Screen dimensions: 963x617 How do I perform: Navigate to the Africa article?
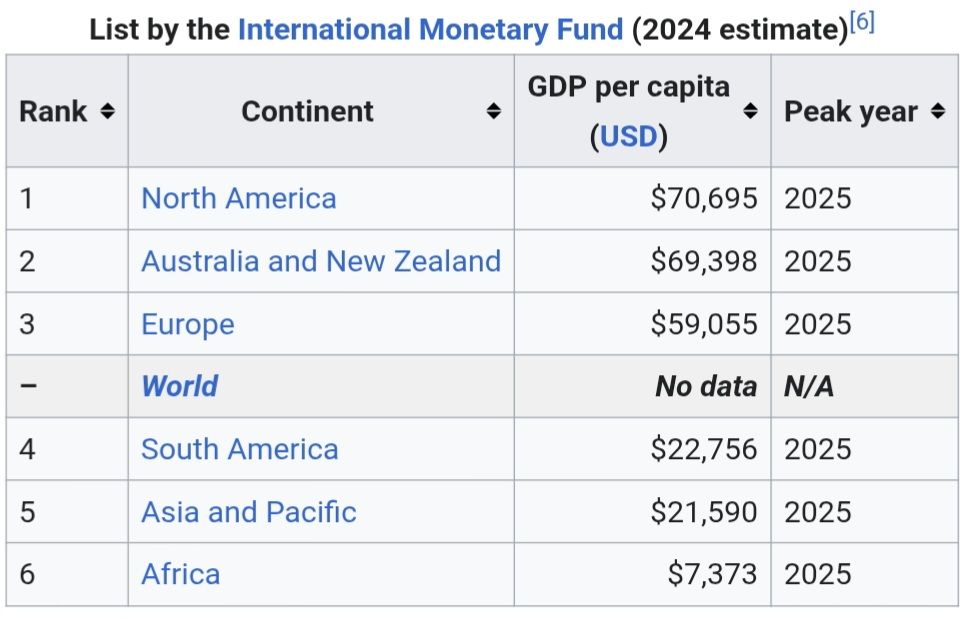coord(180,574)
